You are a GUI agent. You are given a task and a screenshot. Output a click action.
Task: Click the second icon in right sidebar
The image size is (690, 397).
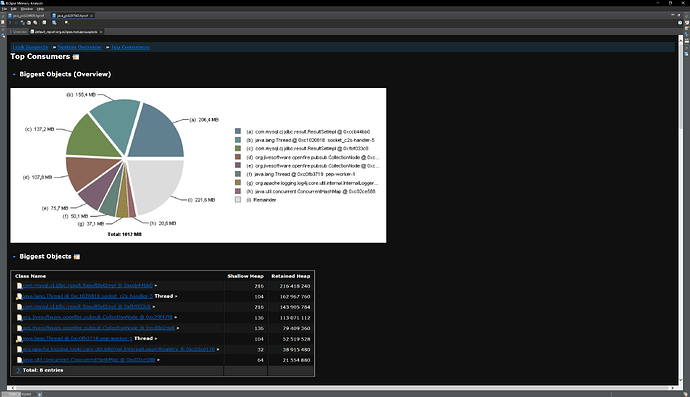point(687,28)
